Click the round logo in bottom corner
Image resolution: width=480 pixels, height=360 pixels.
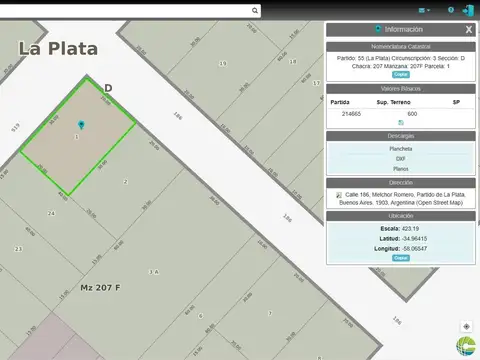tap(466, 346)
